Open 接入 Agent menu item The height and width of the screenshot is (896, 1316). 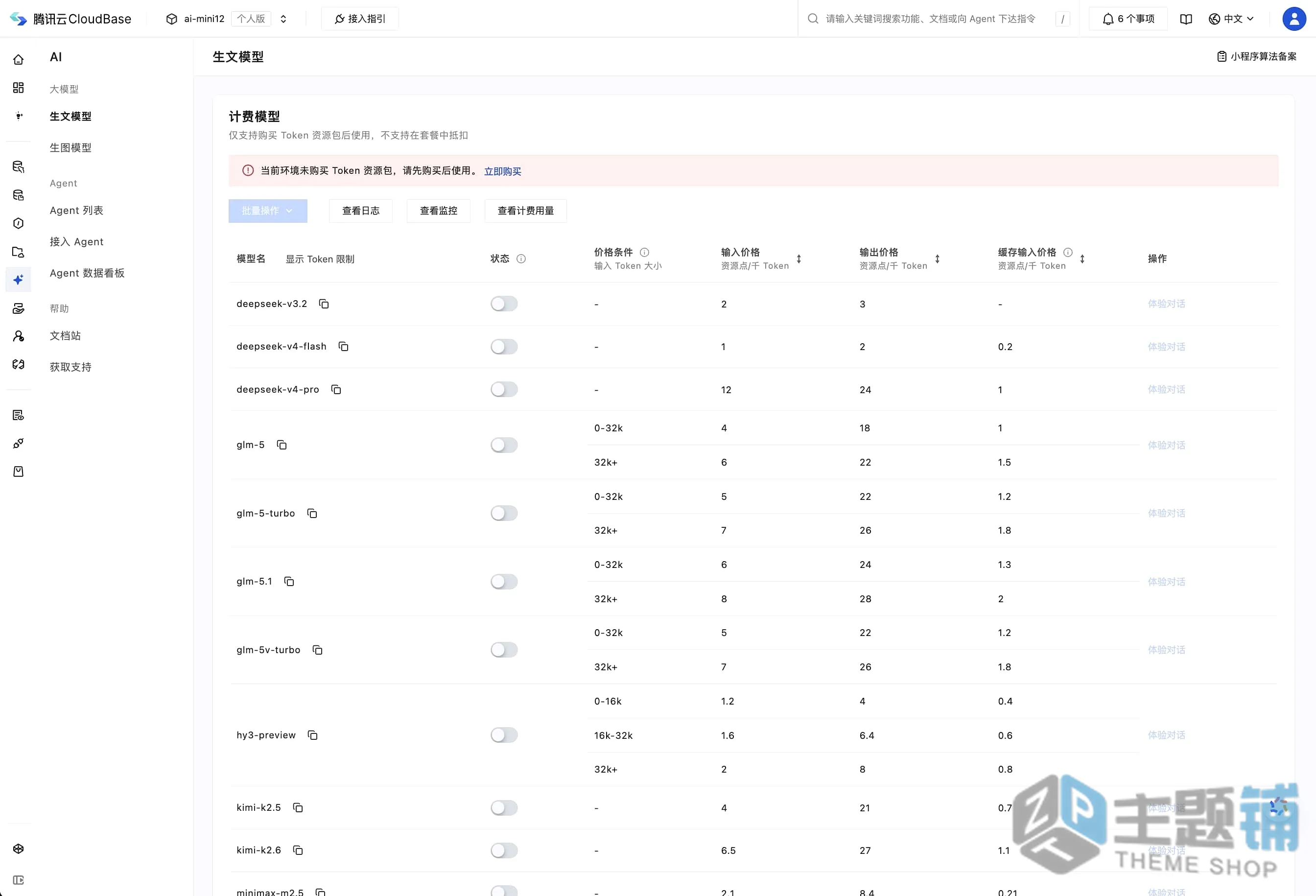(x=76, y=242)
